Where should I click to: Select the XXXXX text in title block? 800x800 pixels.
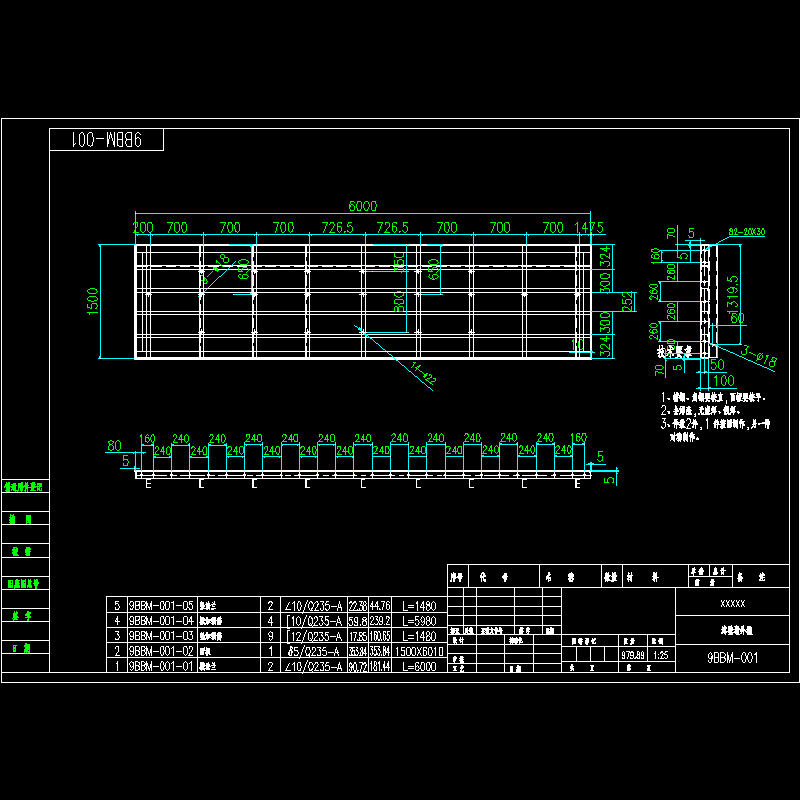click(733, 605)
